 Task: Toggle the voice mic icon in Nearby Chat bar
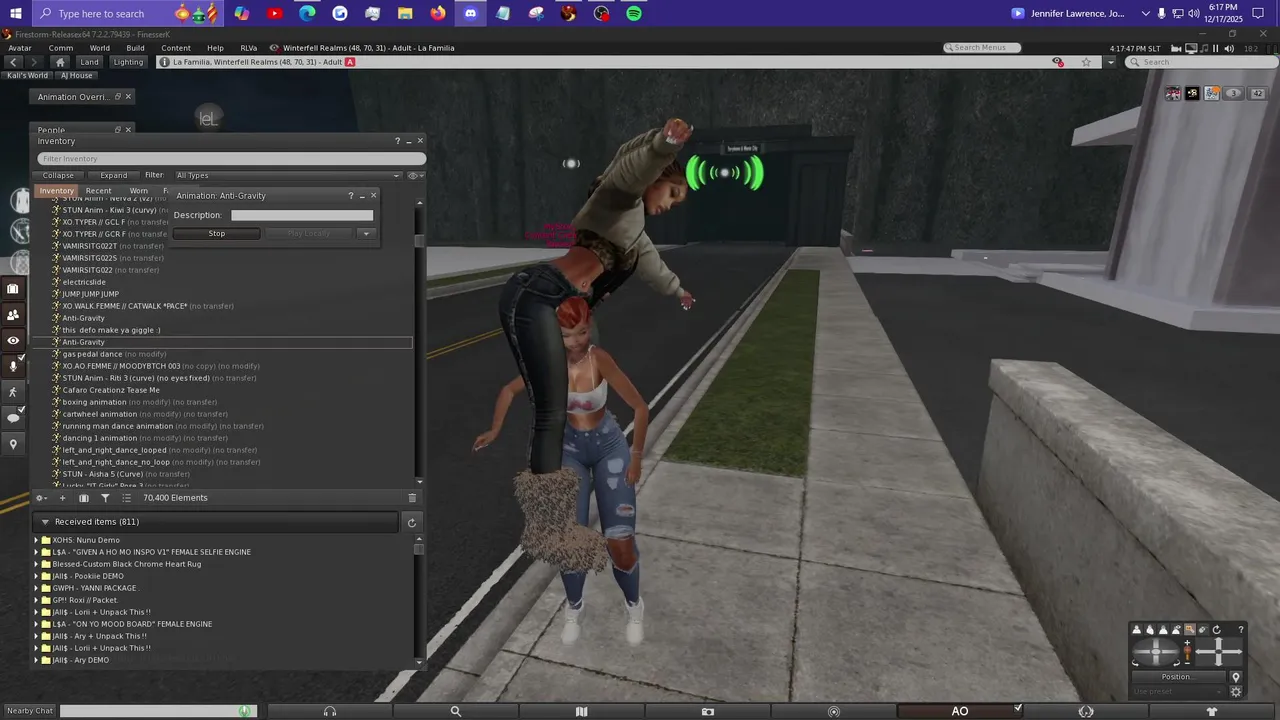(245, 711)
